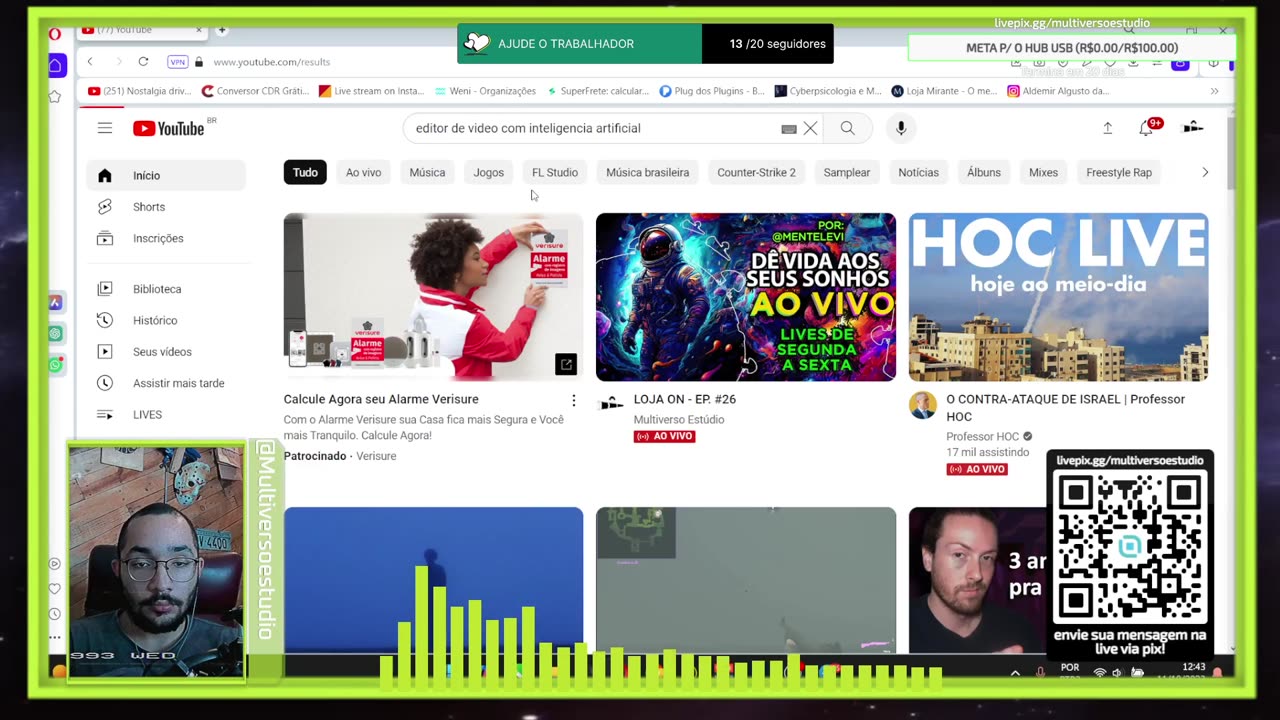Open Nostalgia driv... bookmark
The image size is (1280, 720).
[140, 91]
